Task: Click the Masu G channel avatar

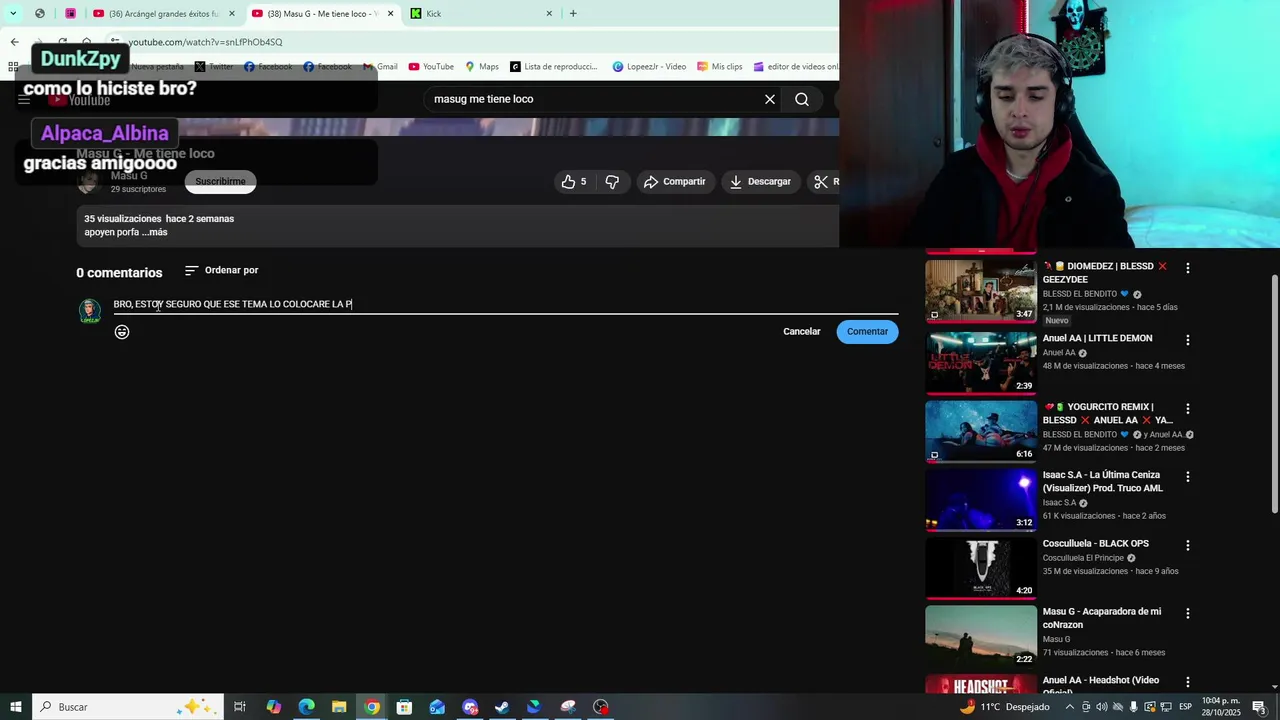Action: (x=89, y=182)
